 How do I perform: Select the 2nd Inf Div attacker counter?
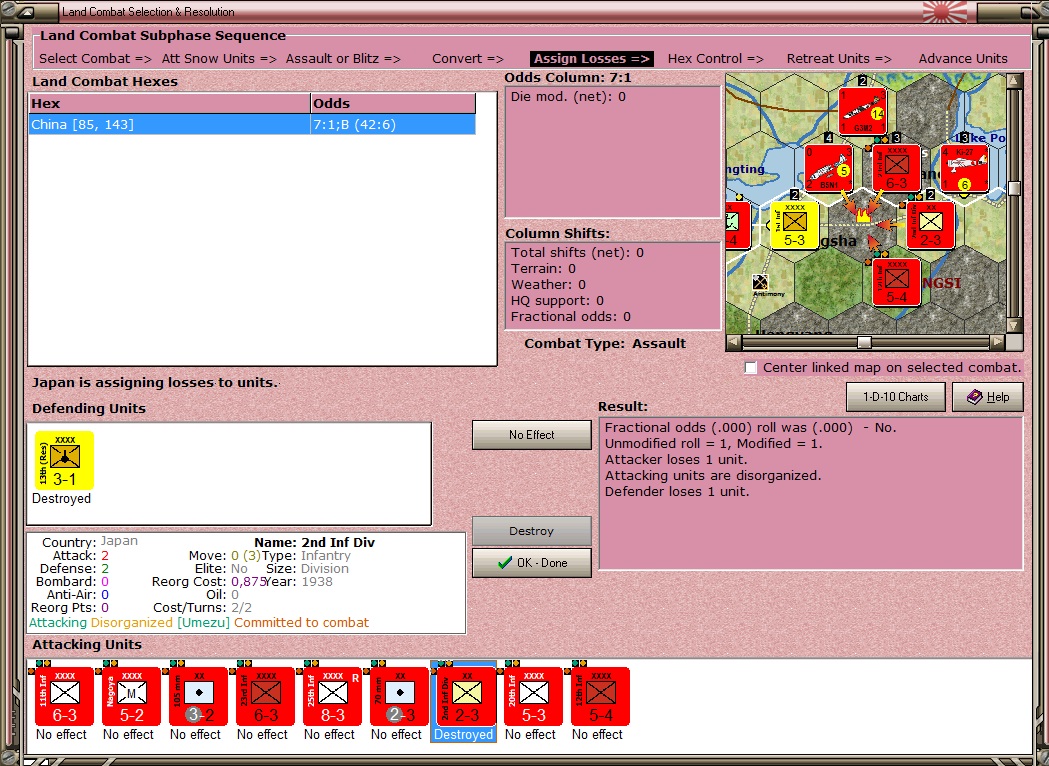click(x=466, y=696)
